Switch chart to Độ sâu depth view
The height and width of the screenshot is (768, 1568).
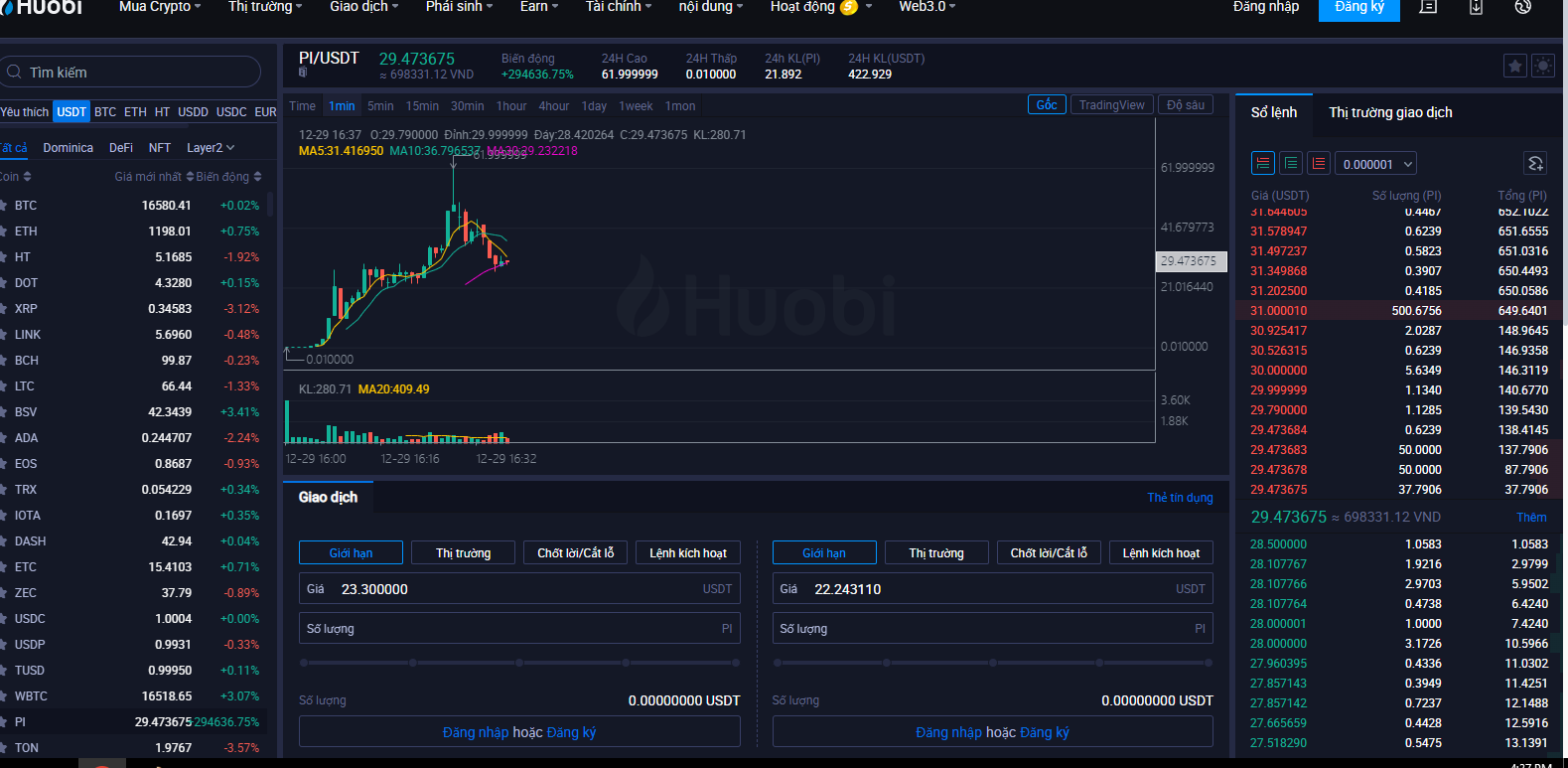click(1186, 104)
